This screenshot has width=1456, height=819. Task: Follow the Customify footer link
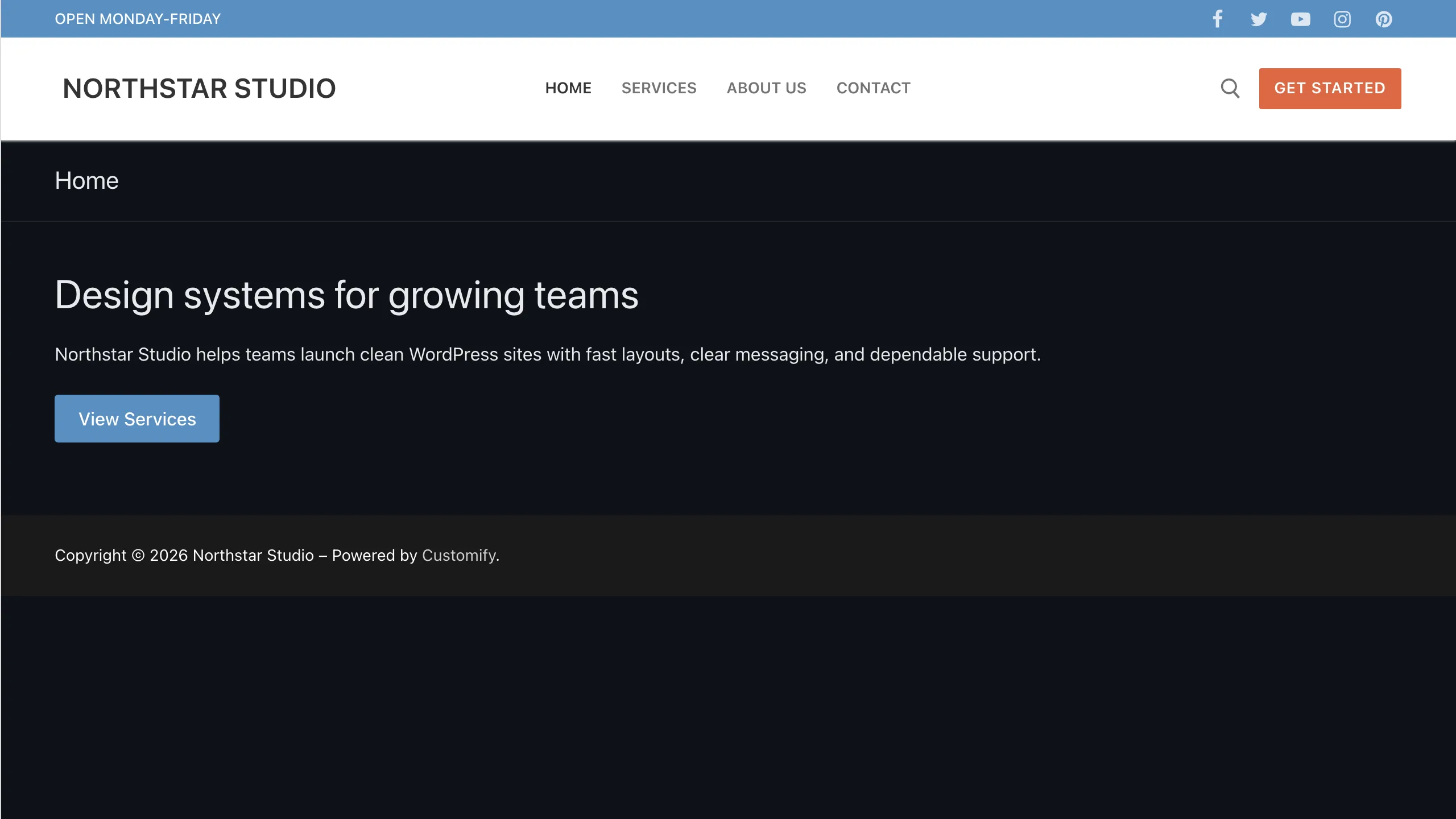(x=459, y=555)
